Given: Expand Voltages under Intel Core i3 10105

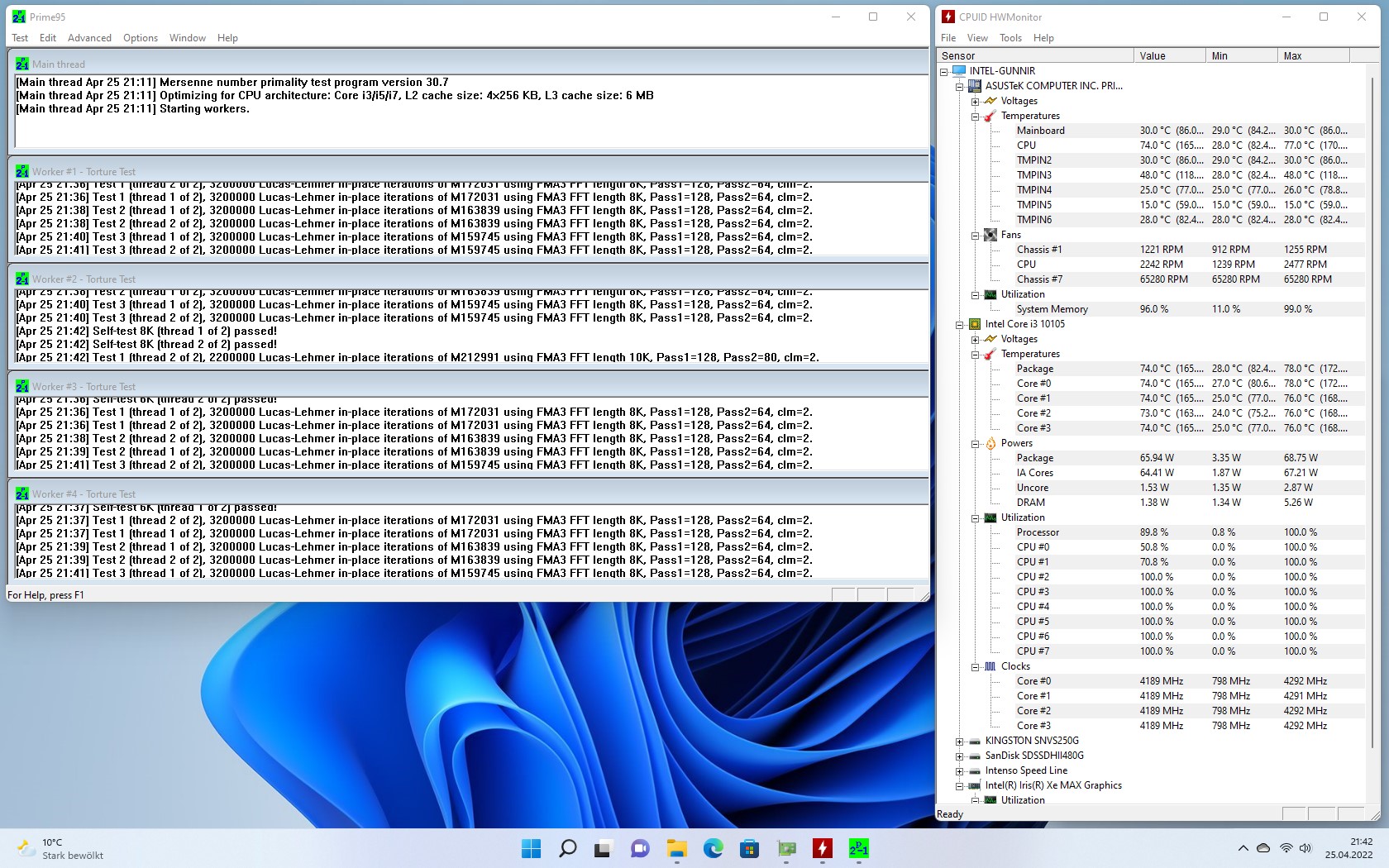Looking at the screenshot, I should pyautogui.click(x=975, y=340).
